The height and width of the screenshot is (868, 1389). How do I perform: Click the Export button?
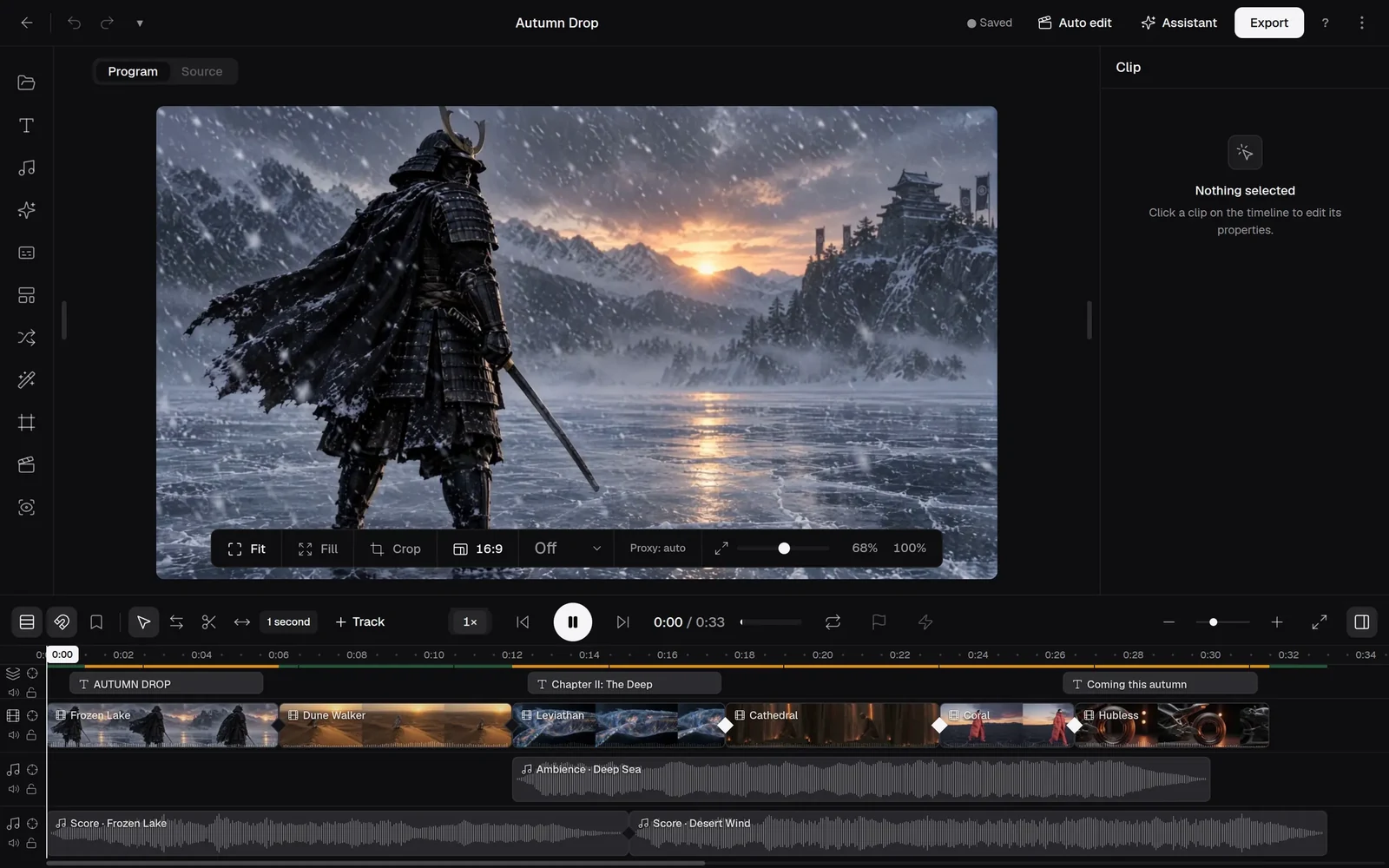1268,23
